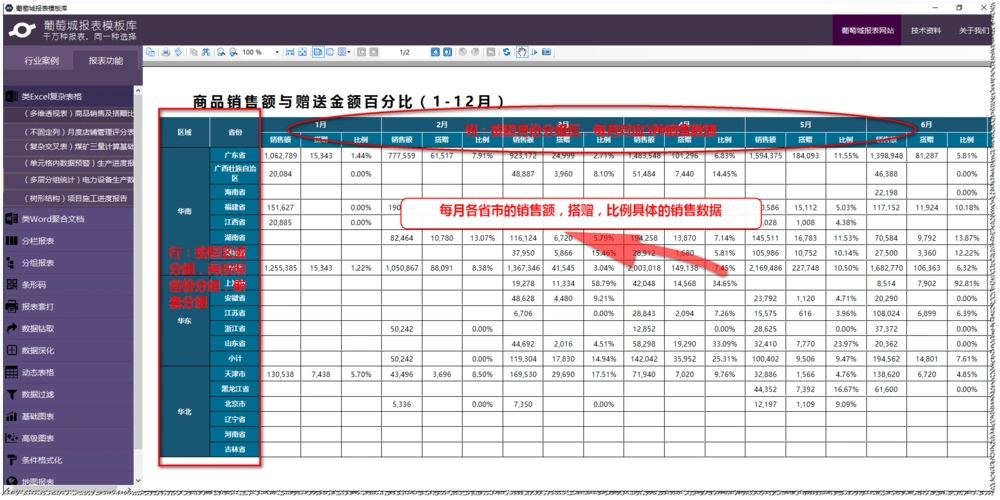Click the 区域 column header cell

pos(184,133)
